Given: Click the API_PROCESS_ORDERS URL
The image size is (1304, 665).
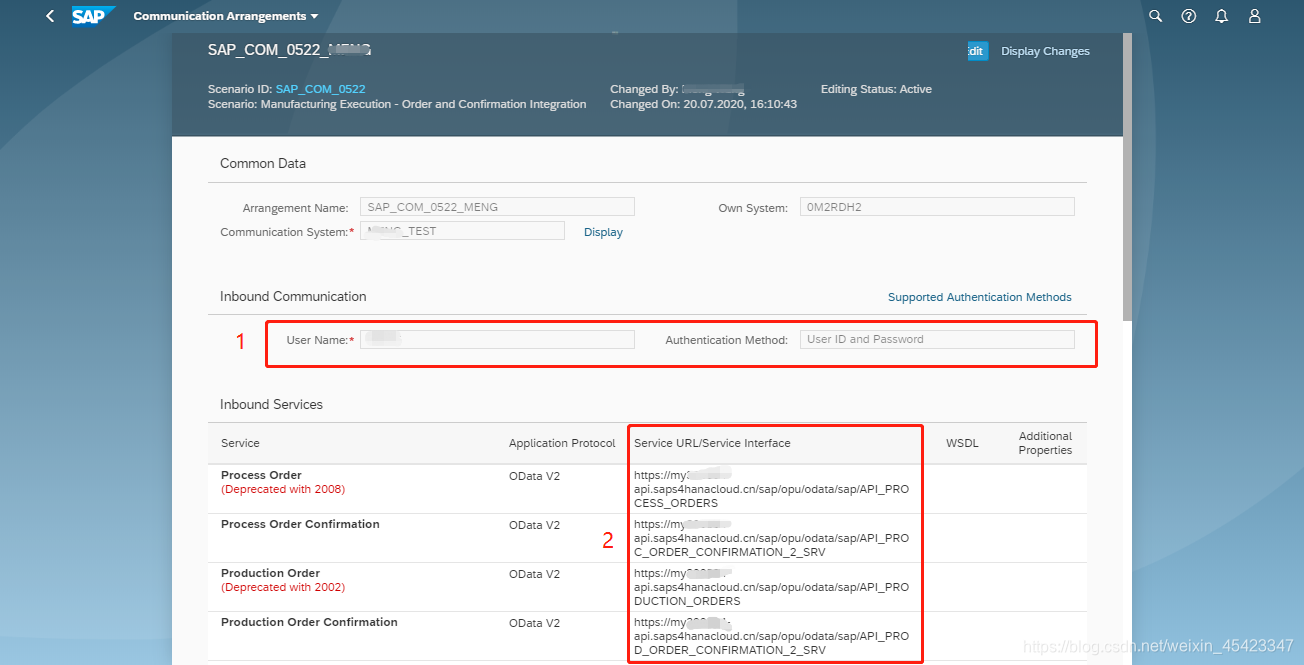Looking at the screenshot, I should 771,489.
